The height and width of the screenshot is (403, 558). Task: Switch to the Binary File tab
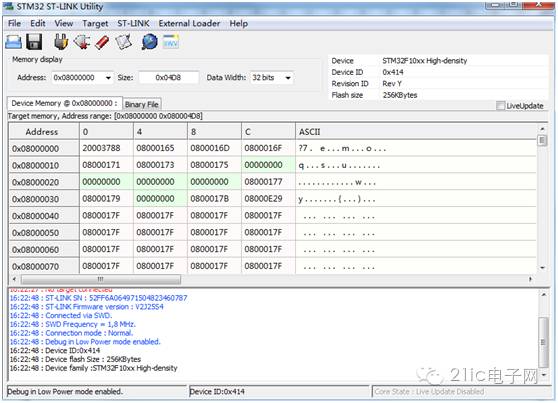[x=142, y=104]
